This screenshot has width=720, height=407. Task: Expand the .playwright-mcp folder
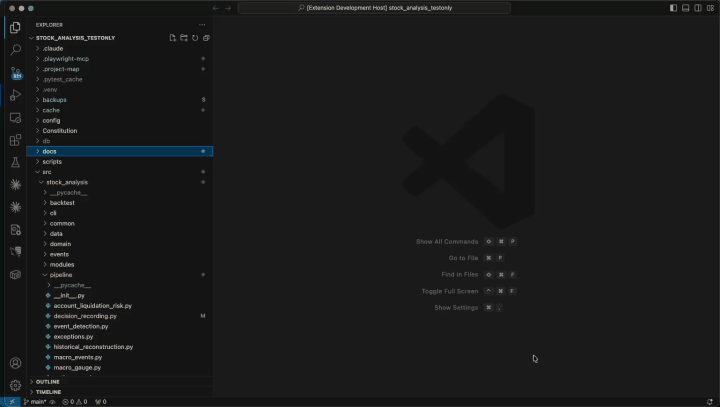click(119, 59)
